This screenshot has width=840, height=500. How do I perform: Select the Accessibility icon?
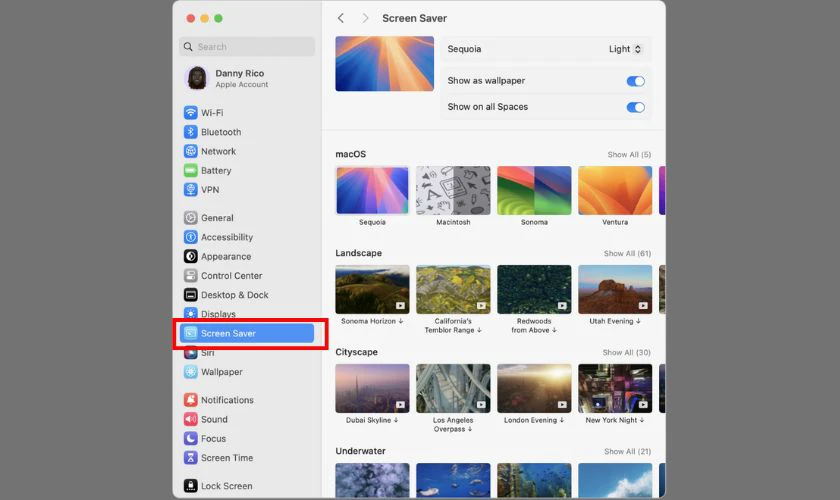pos(190,237)
